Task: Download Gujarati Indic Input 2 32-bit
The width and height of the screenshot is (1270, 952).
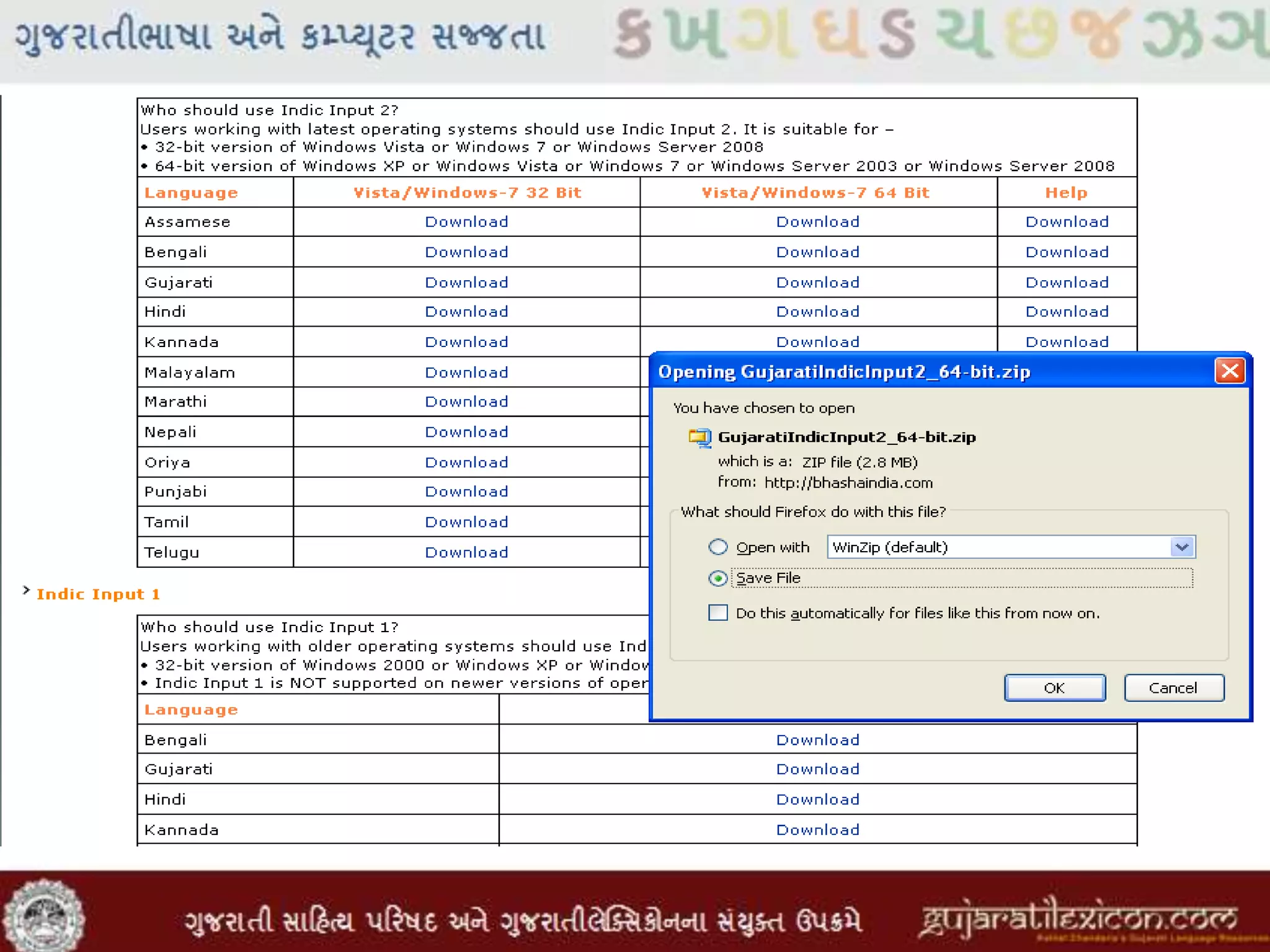Action: coord(466,283)
